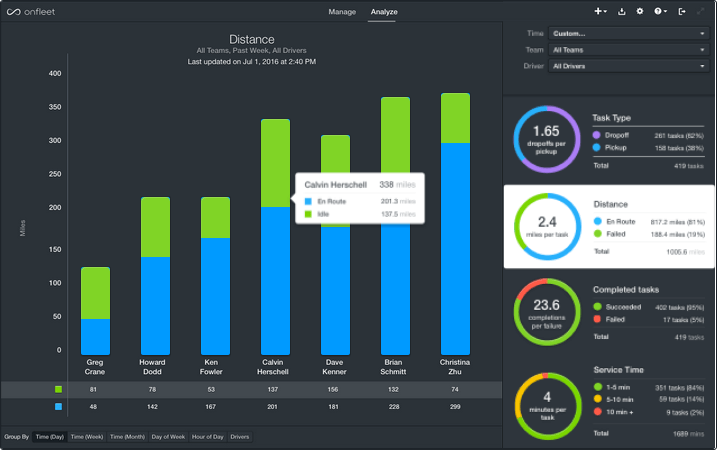Viewport: 717px width, 451px height.
Task: Toggle Group By Drivers
Action: click(x=240, y=437)
